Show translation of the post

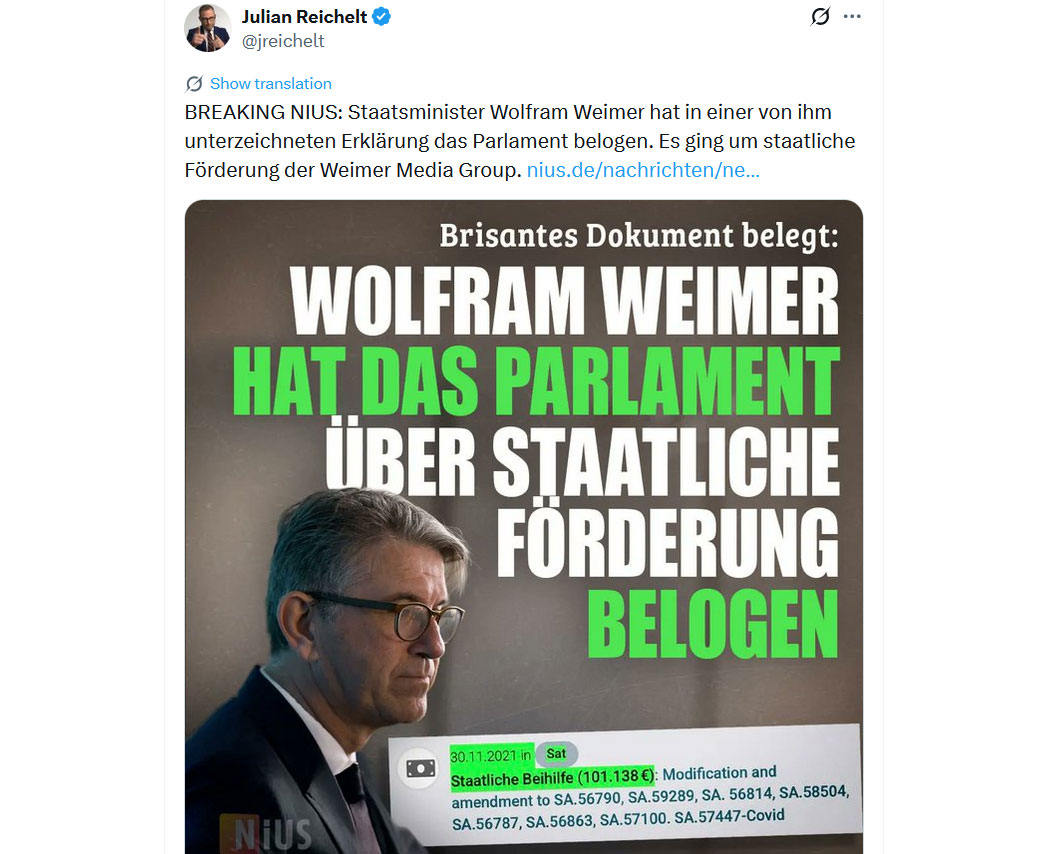click(271, 84)
